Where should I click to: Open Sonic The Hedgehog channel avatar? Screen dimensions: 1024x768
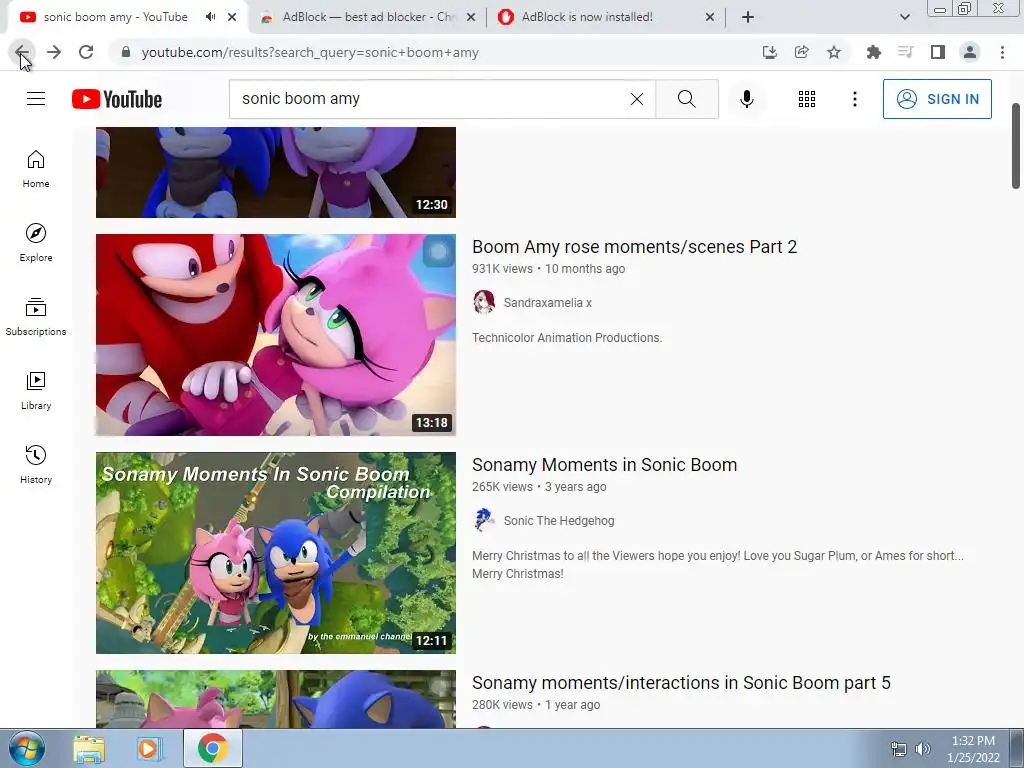tap(484, 520)
